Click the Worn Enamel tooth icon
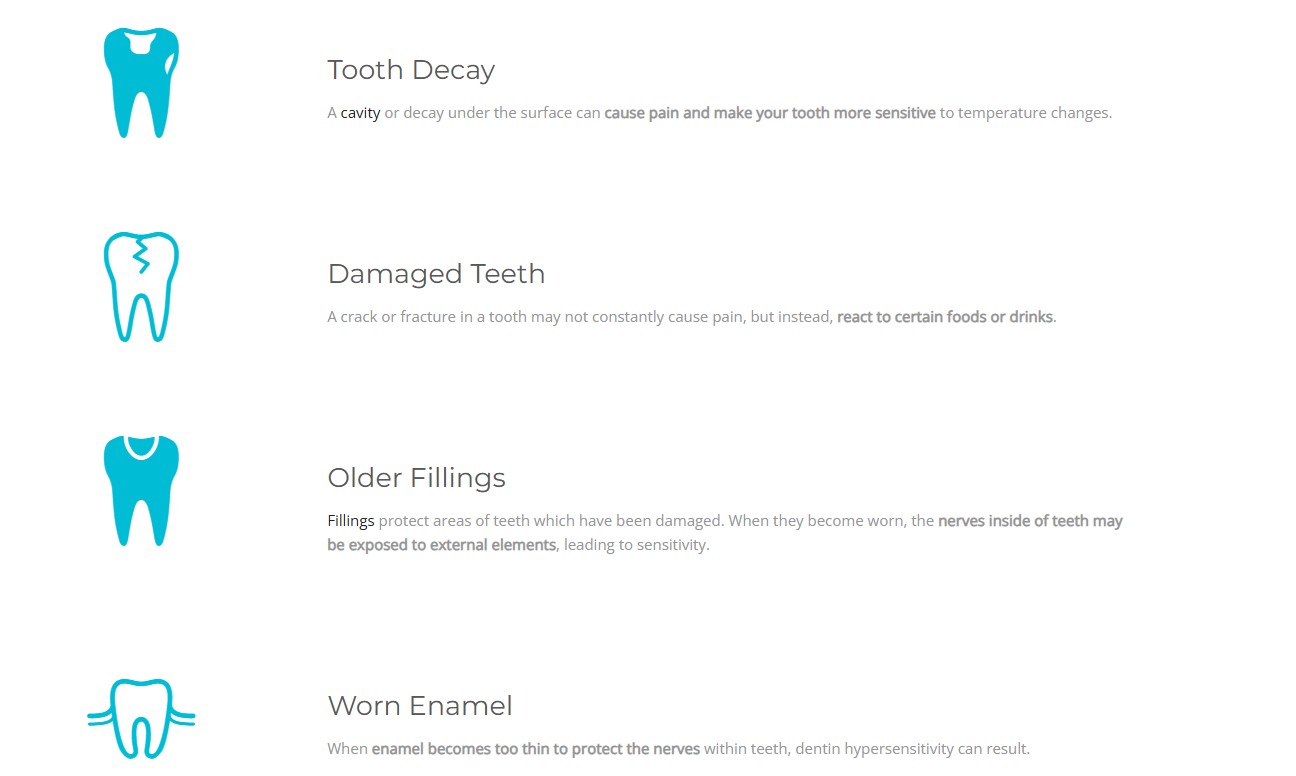This screenshot has width=1296, height=776. tap(141, 716)
